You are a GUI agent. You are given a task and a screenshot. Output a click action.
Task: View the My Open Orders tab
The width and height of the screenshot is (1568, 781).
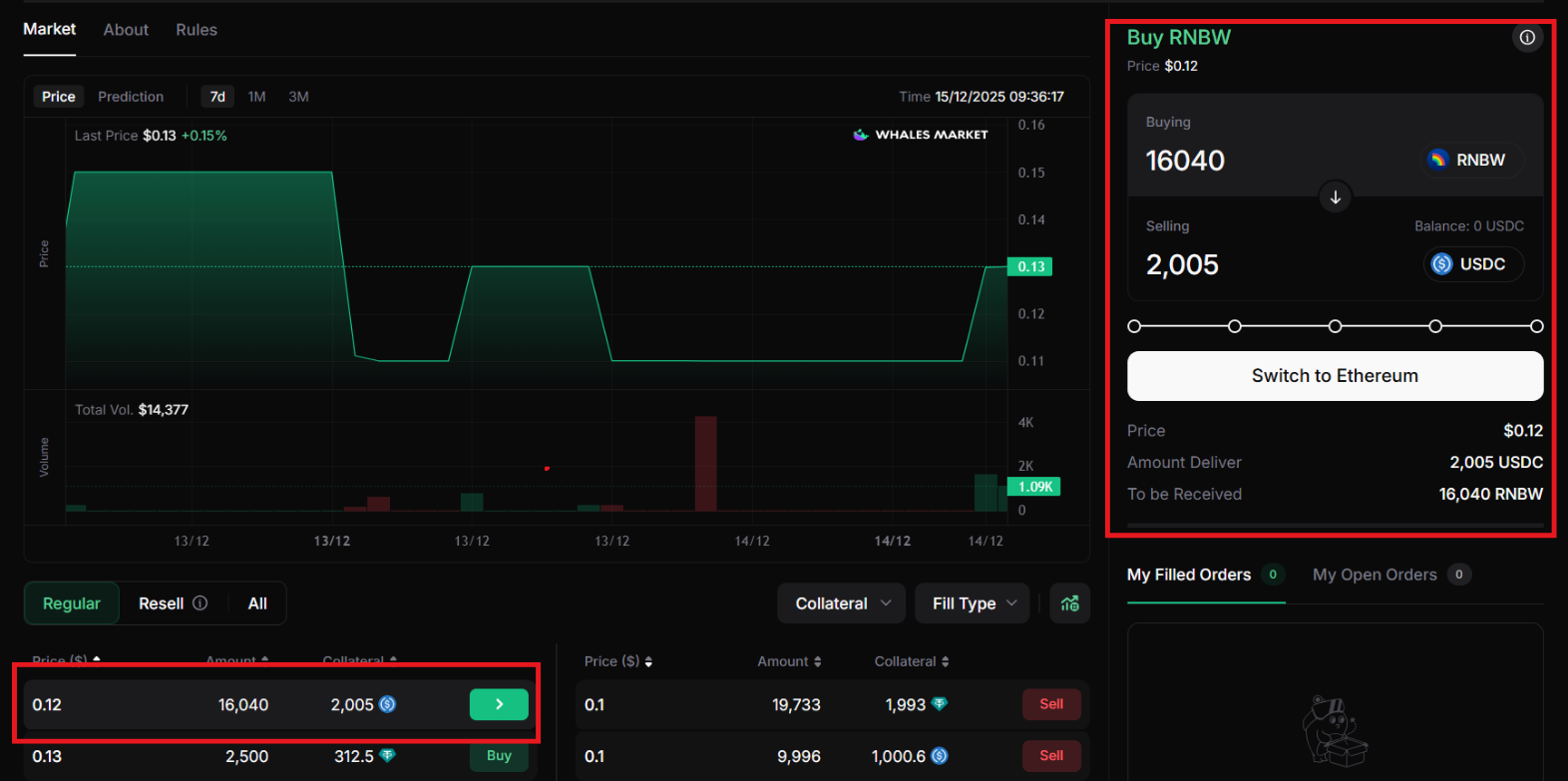click(1391, 575)
